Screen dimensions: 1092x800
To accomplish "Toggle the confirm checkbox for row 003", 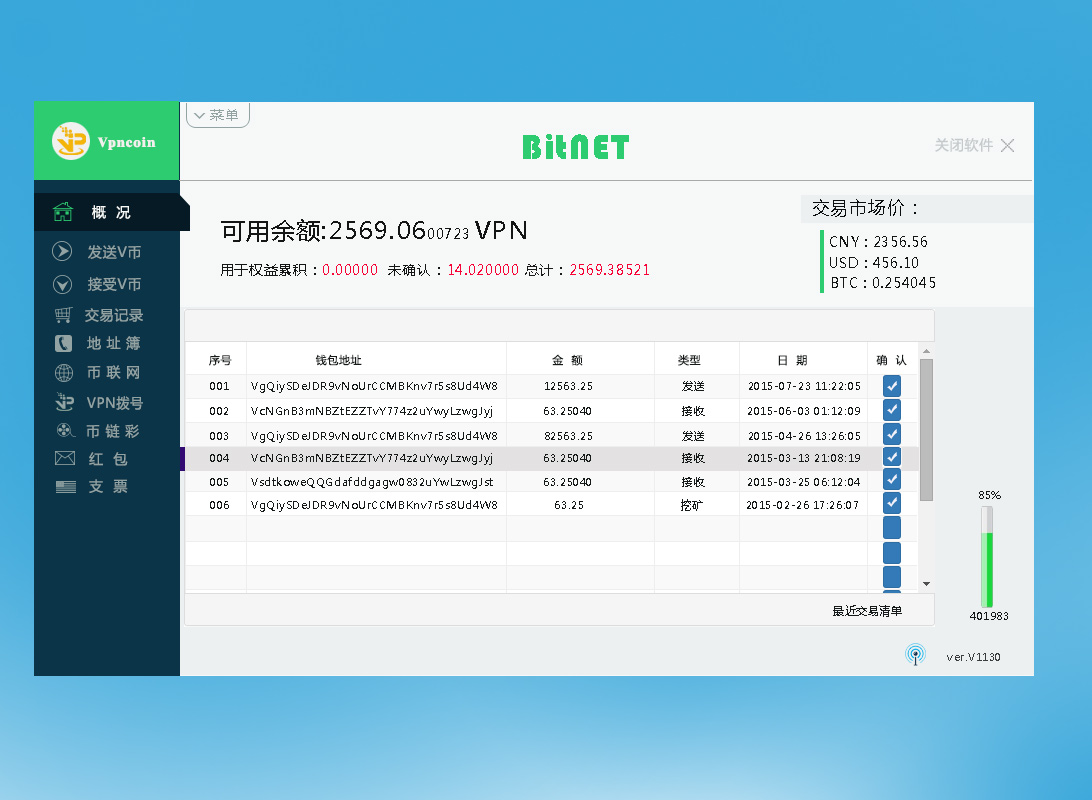I will tap(891, 434).
